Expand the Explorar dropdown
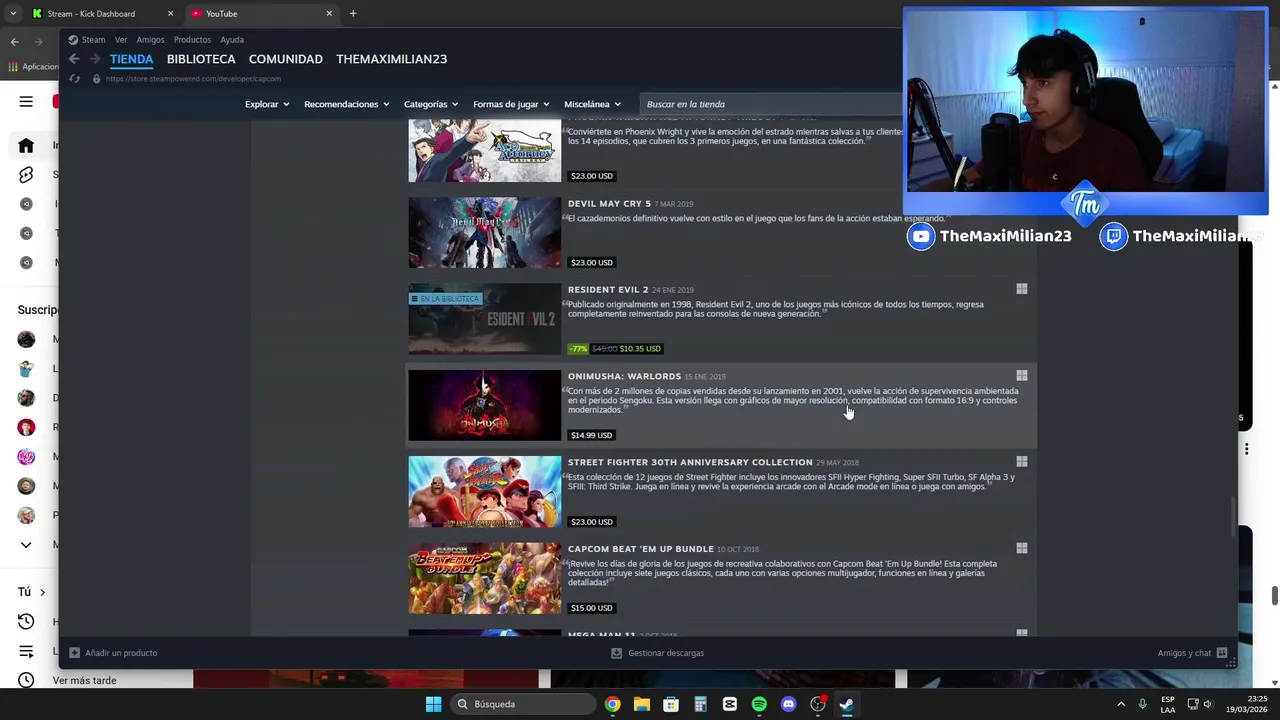The height and width of the screenshot is (720, 1280). tap(267, 104)
